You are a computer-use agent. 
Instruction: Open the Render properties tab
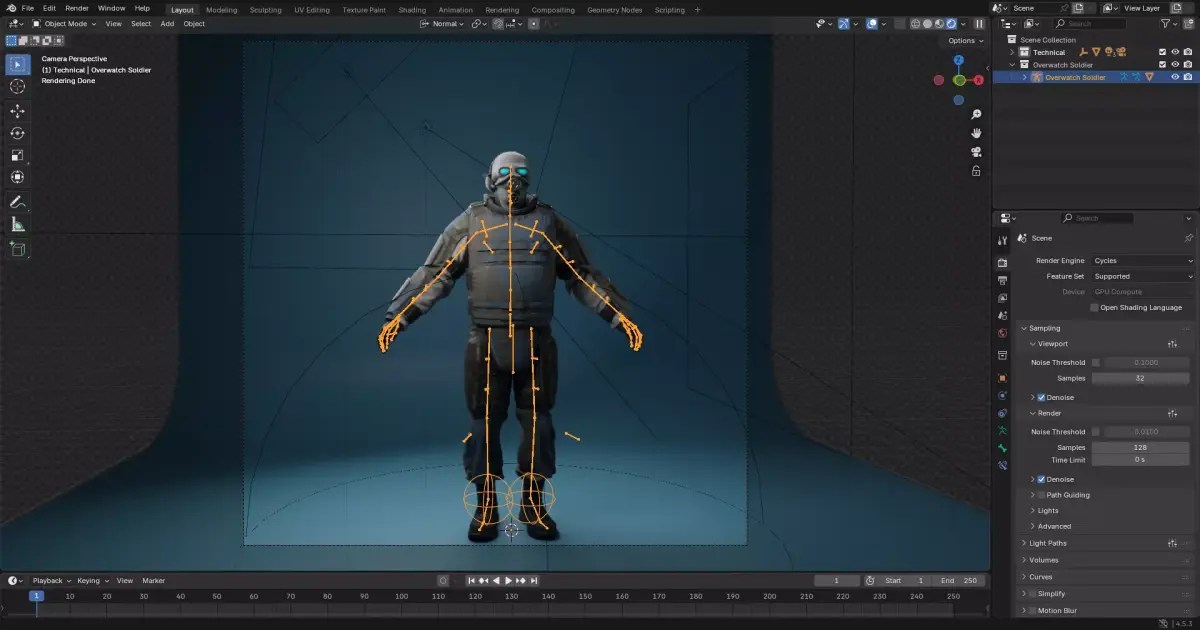coord(1002,262)
